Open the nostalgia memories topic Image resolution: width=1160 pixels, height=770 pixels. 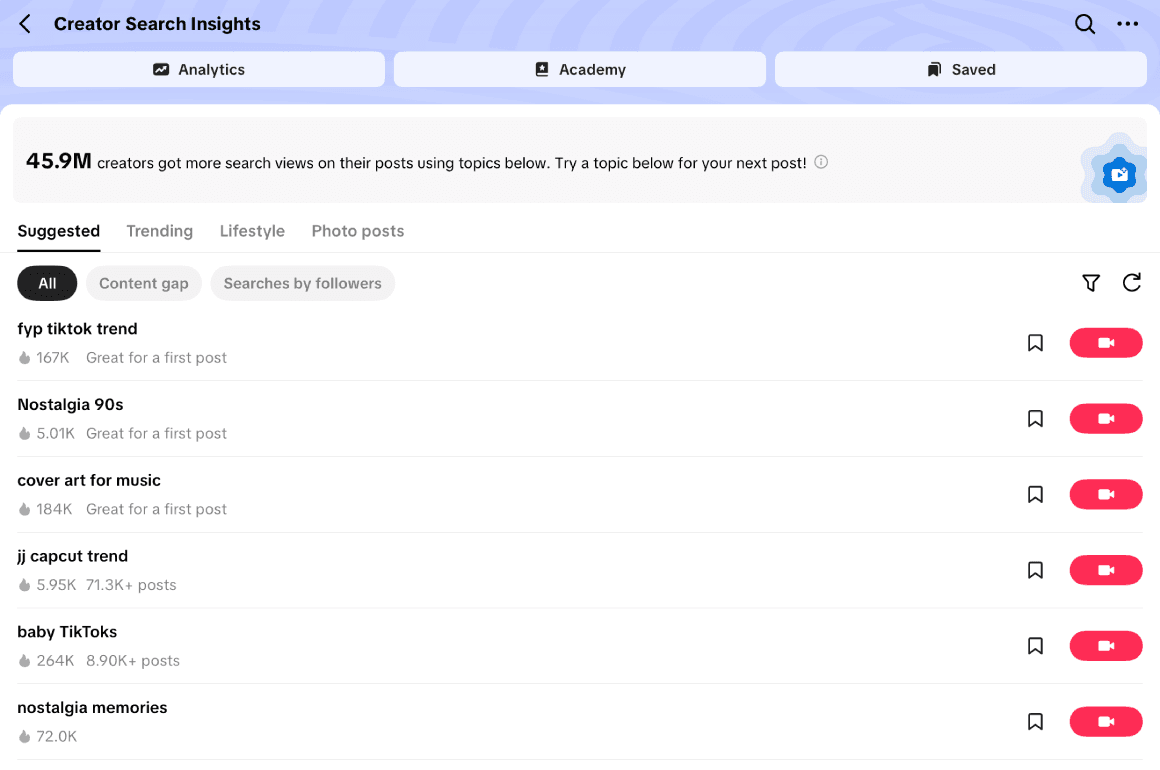[x=92, y=708]
